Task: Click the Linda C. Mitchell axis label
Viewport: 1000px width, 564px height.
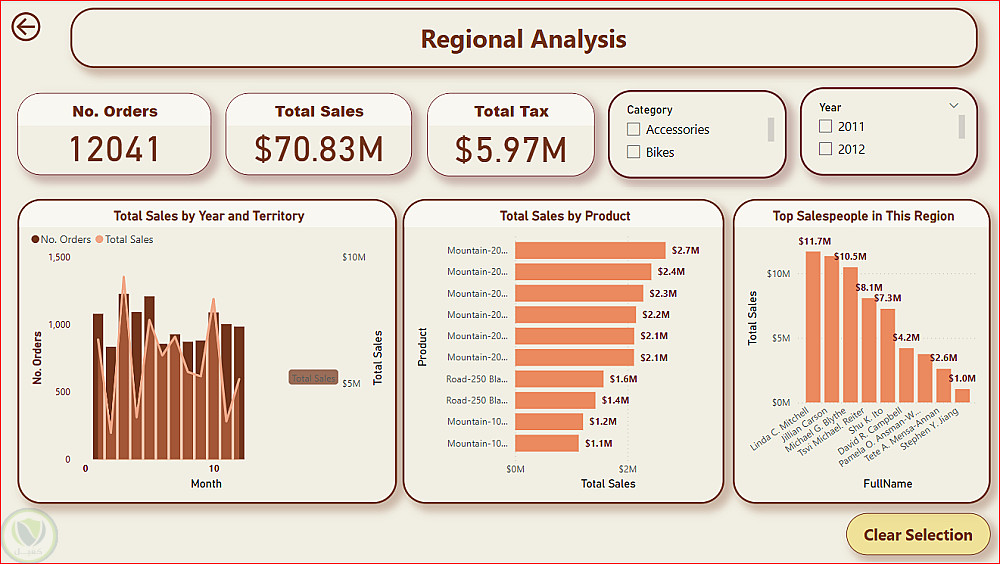Action: [x=780, y=429]
